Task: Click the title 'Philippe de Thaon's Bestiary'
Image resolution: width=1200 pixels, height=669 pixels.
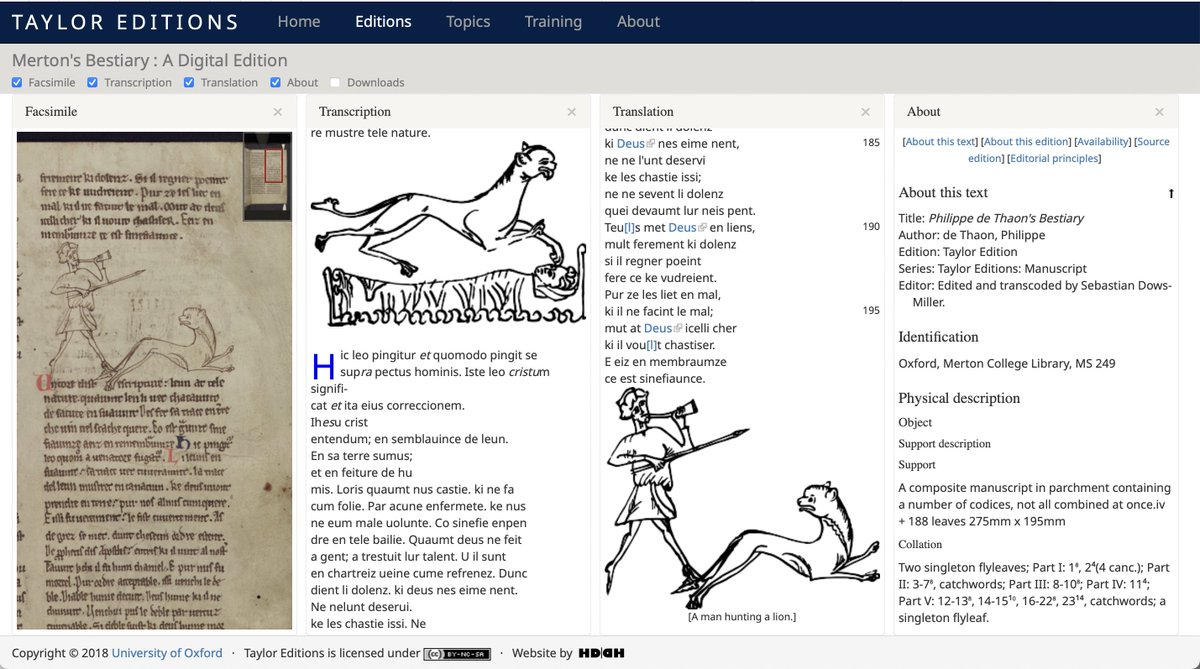Action: 1006,218
